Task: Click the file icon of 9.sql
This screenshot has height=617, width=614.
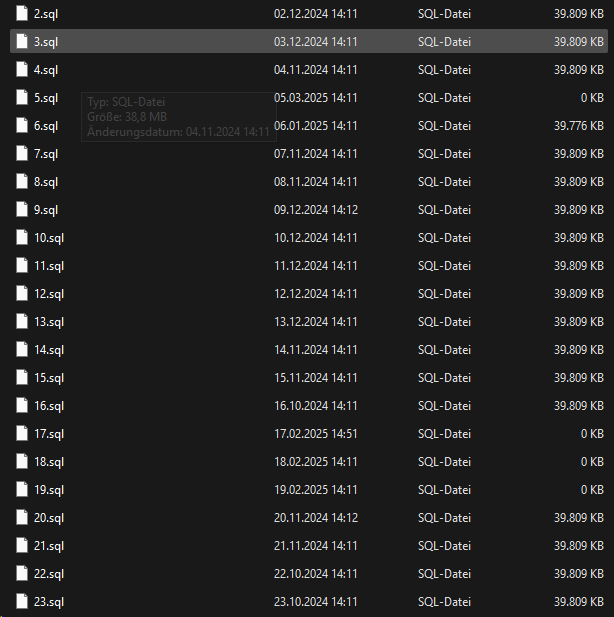Action: [x=22, y=209]
